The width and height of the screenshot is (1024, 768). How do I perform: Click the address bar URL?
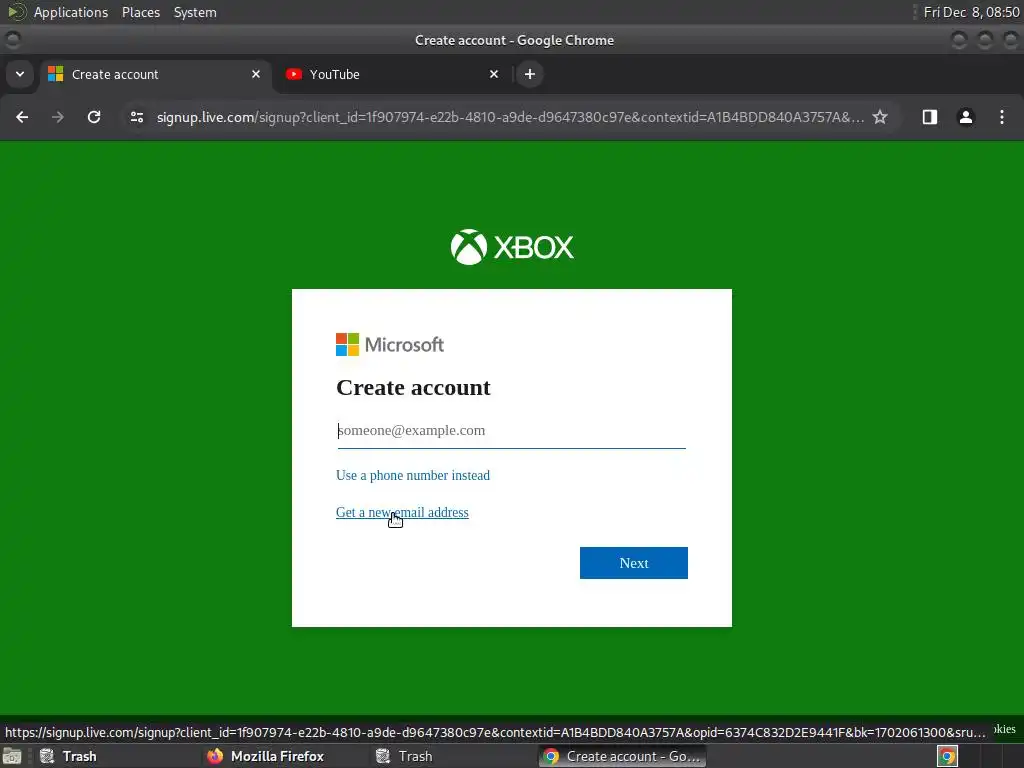point(509,117)
